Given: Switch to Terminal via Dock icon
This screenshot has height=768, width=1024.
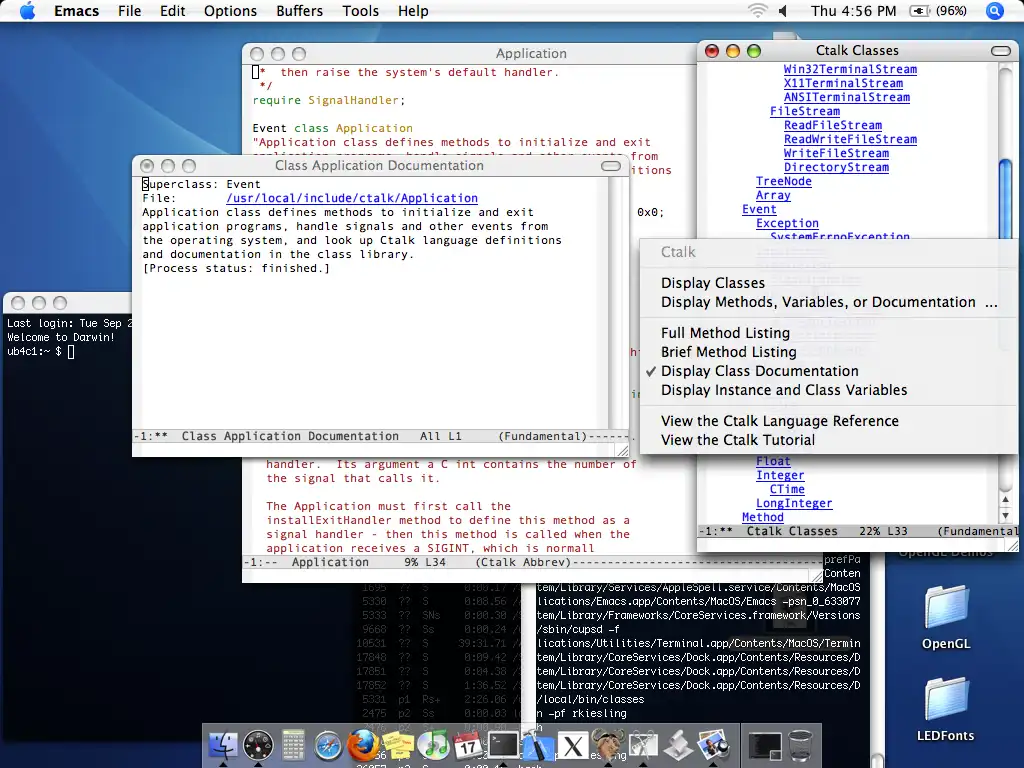Looking at the screenshot, I should click(x=504, y=745).
